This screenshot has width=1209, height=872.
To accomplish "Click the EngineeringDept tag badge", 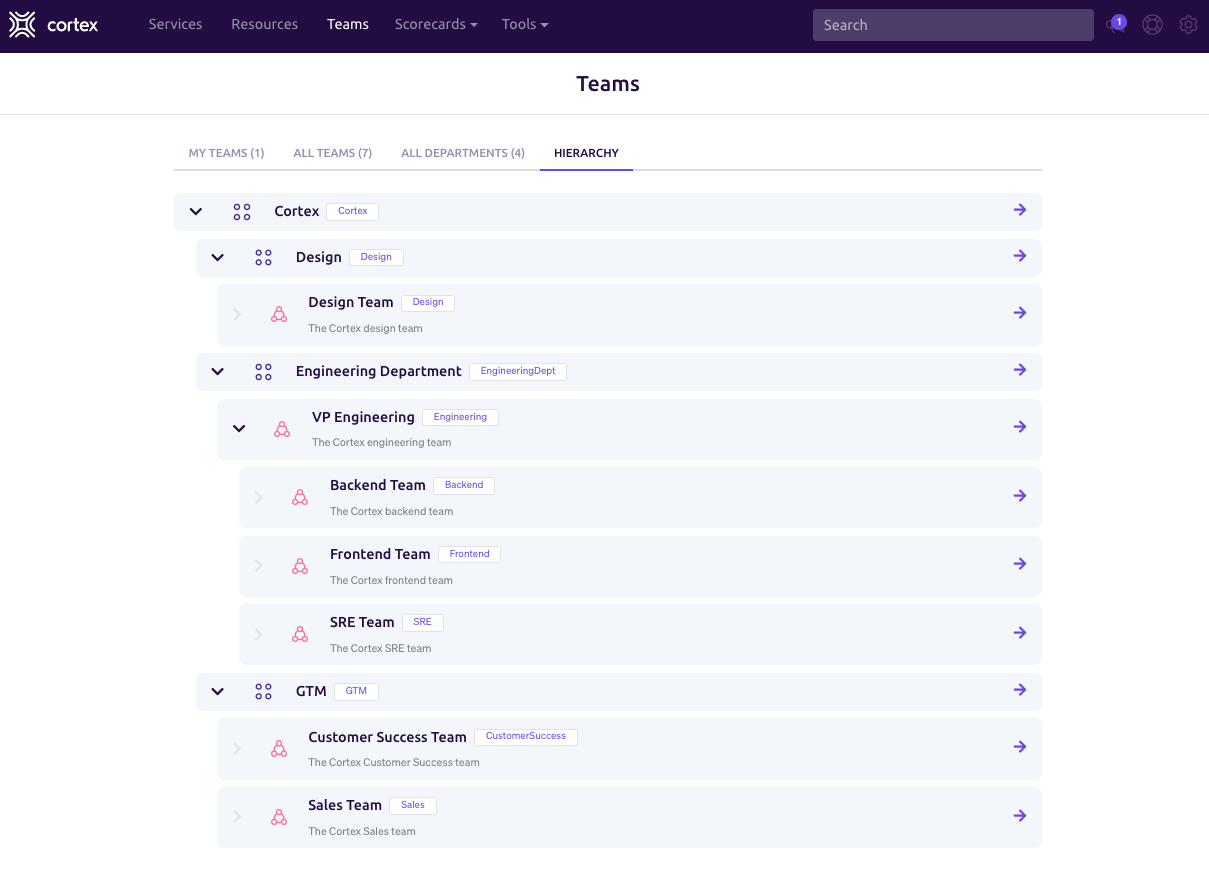I will click(518, 371).
